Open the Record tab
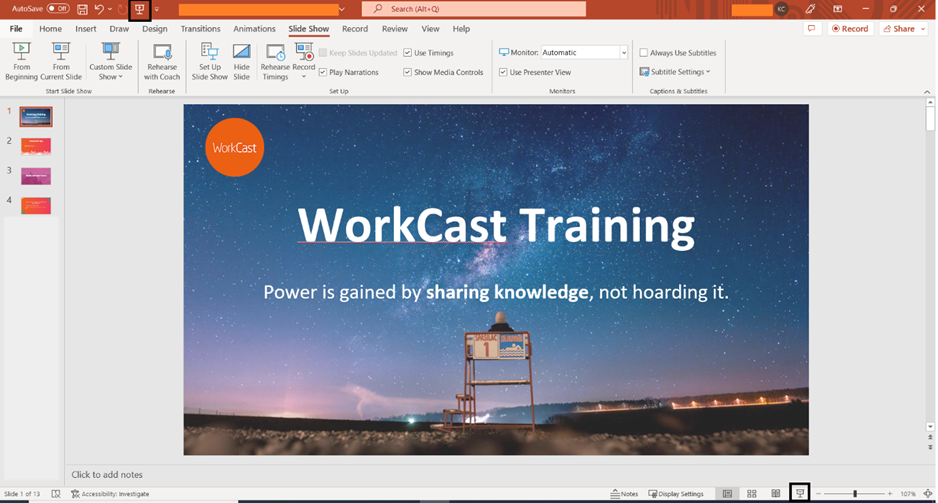This screenshot has width=938, height=503. coord(355,29)
